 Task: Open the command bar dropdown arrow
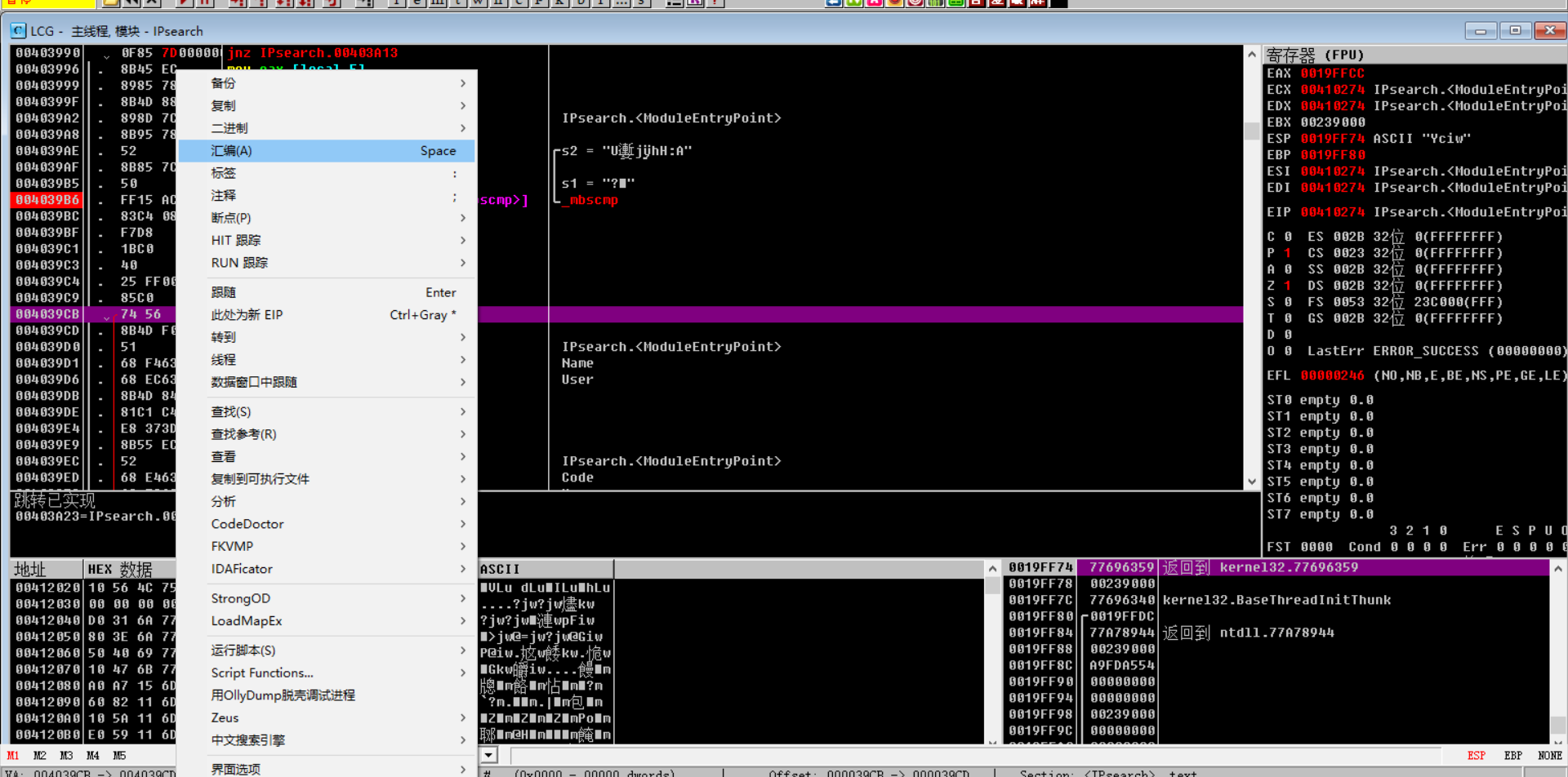click(x=489, y=756)
